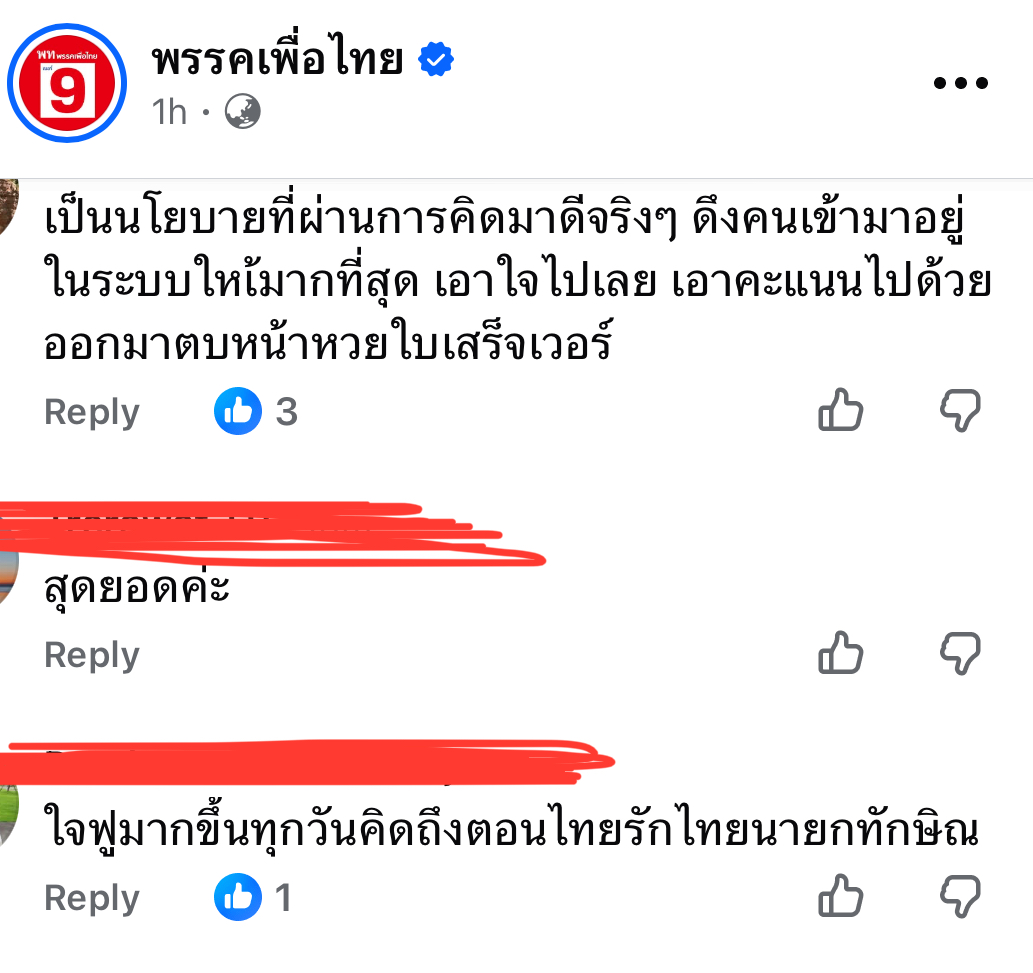Screen dimensions: 1033x973
Task: Open พรรคเพื่อไทย page name link
Action: click(277, 58)
